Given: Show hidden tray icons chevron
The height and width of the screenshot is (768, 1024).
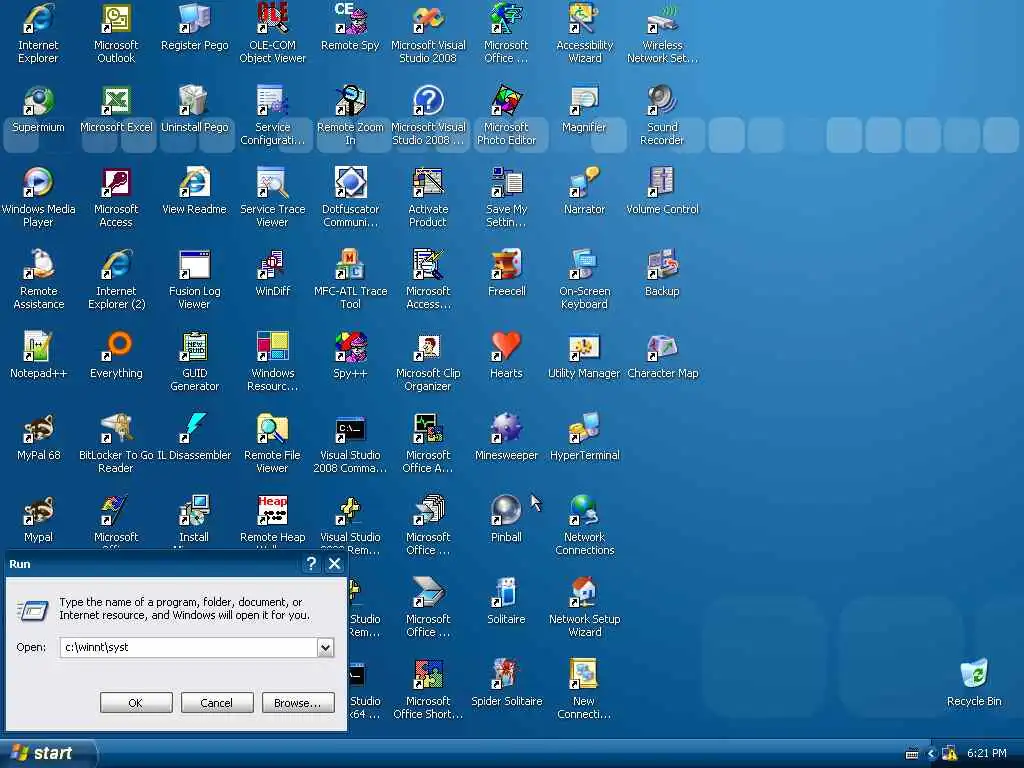Looking at the screenshot, I should click(932, 754).
